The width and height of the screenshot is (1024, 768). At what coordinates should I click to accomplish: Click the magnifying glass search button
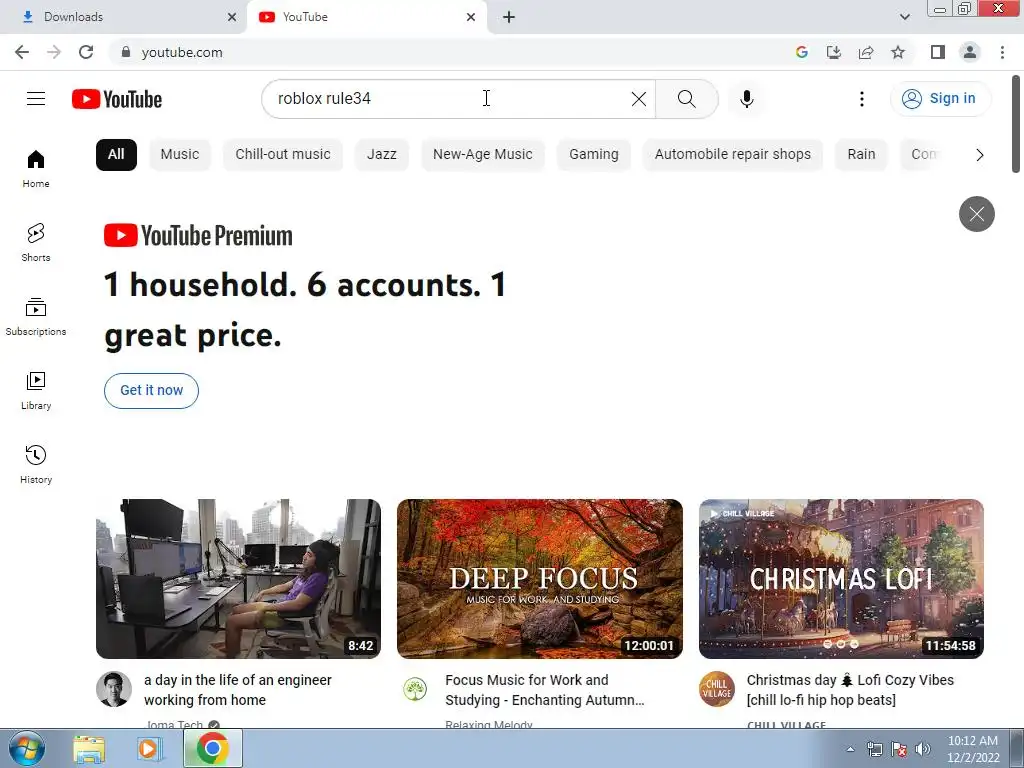(x=686, y=99)
